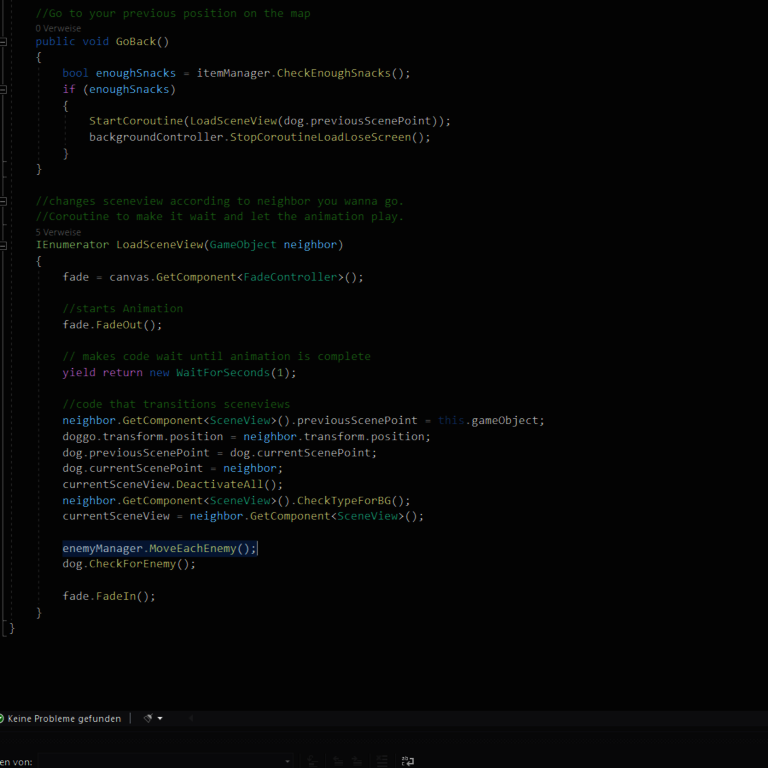Open the code cleanup broom icon

point(148,718)
